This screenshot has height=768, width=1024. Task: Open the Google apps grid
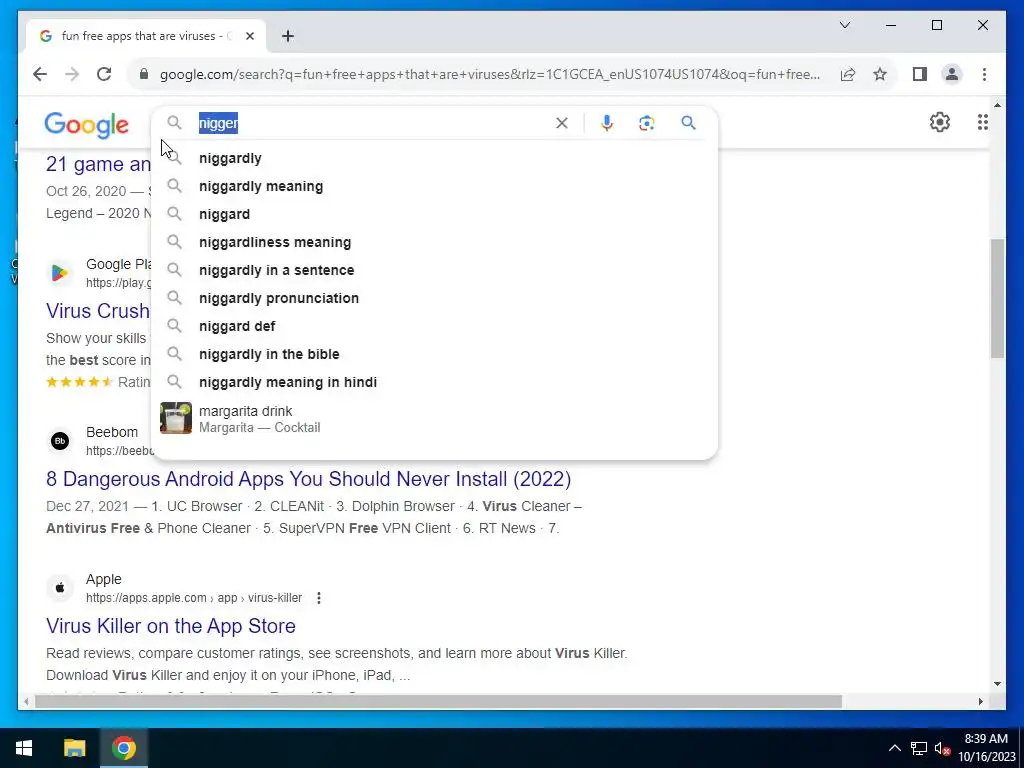(982, 122)
